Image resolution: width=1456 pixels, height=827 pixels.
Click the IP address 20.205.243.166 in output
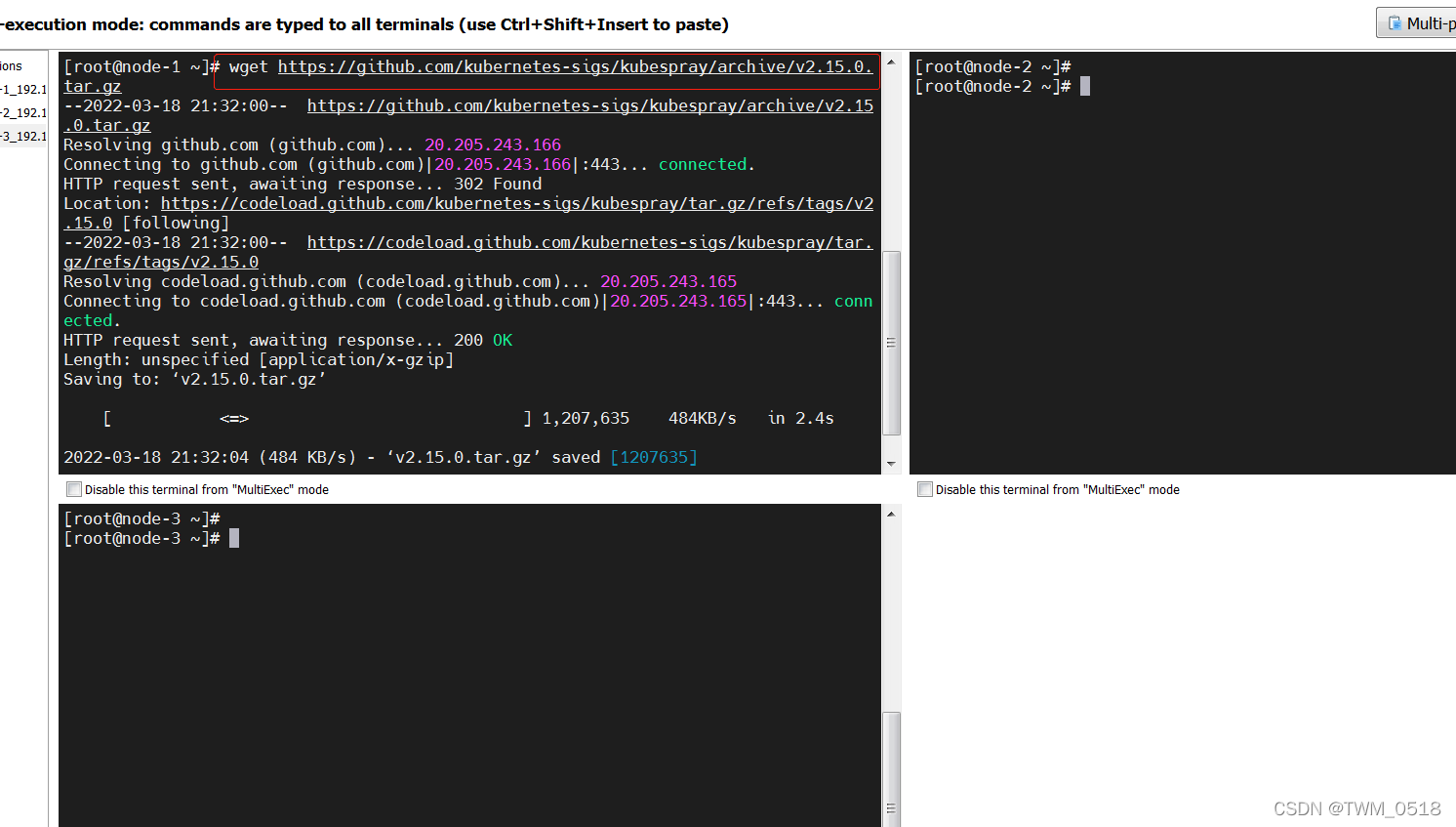pos(493,145)
